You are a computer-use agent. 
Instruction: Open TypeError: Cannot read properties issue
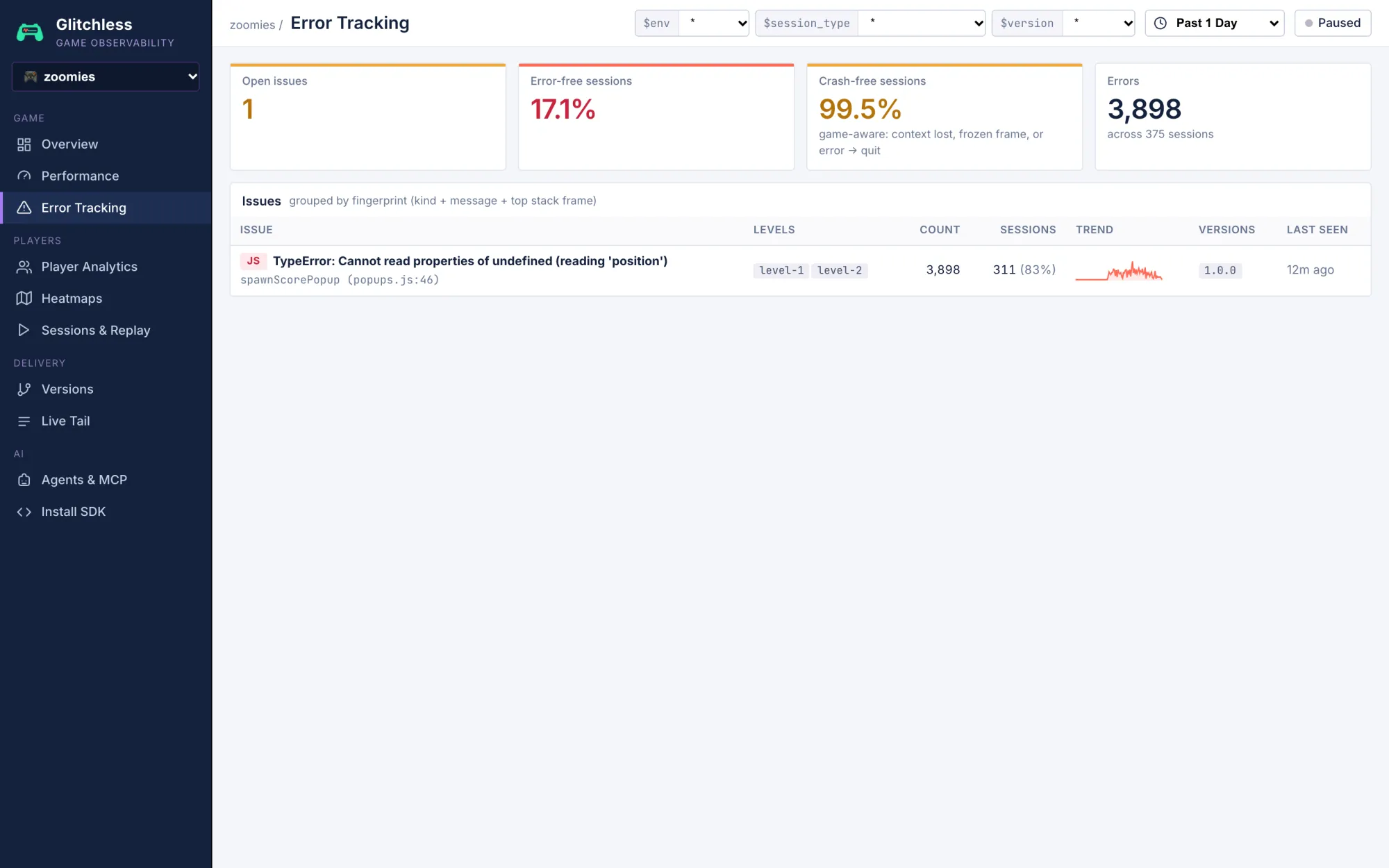pyautogui.click(x=470, y=261)
